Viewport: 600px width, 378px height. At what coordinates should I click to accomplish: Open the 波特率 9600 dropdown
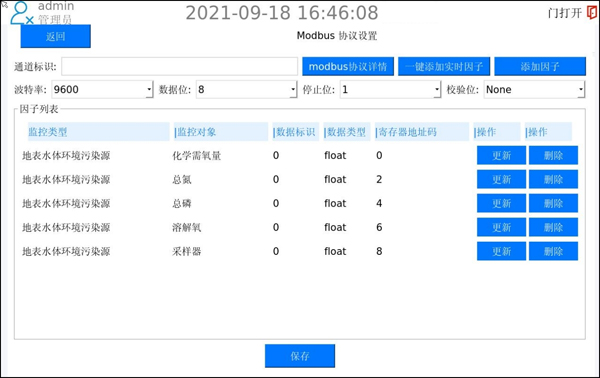click(x=102, y=90)
